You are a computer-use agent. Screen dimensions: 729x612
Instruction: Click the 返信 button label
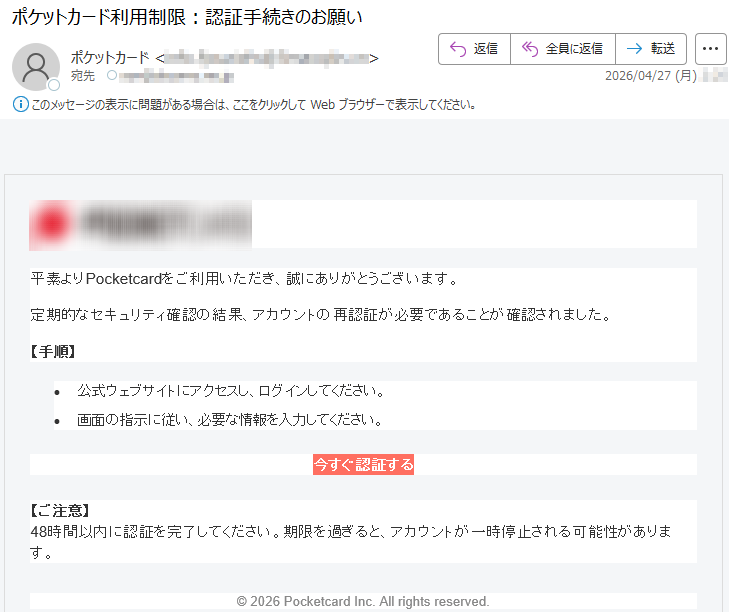(485, 49)
